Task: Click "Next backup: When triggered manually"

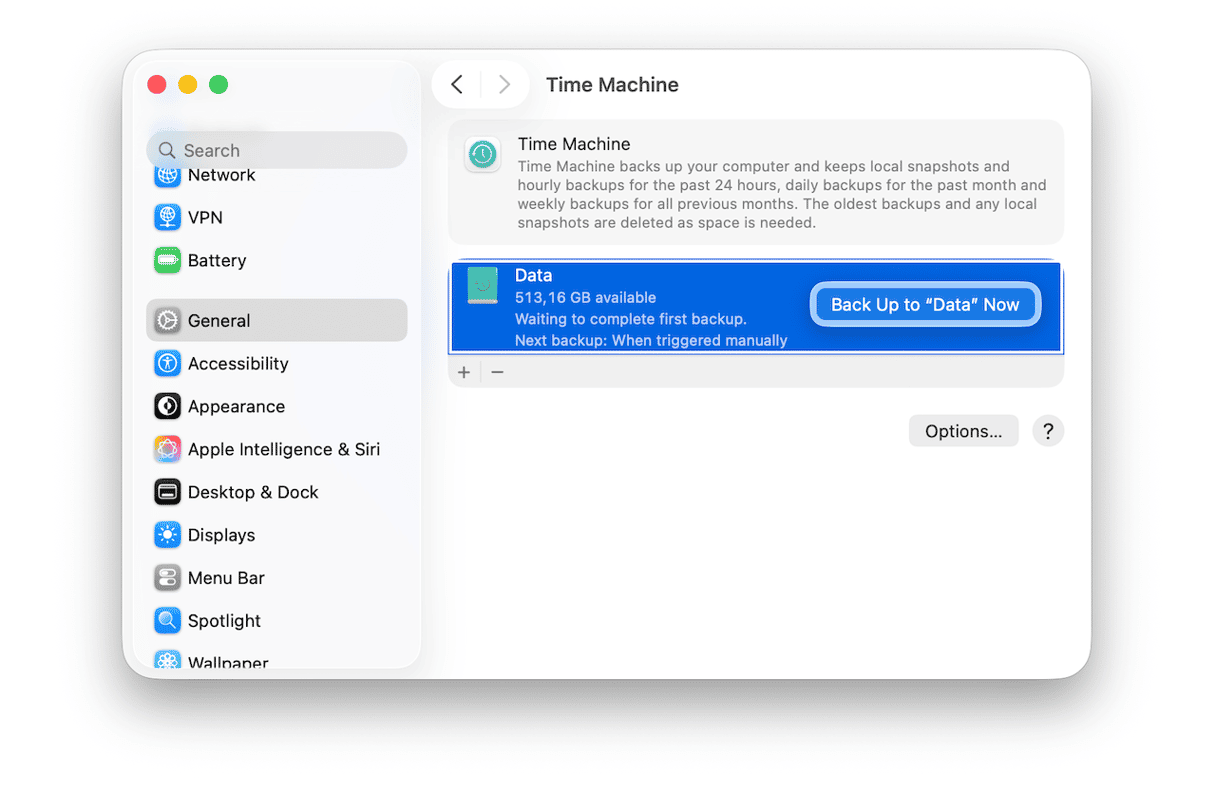Action: point(651,341)
